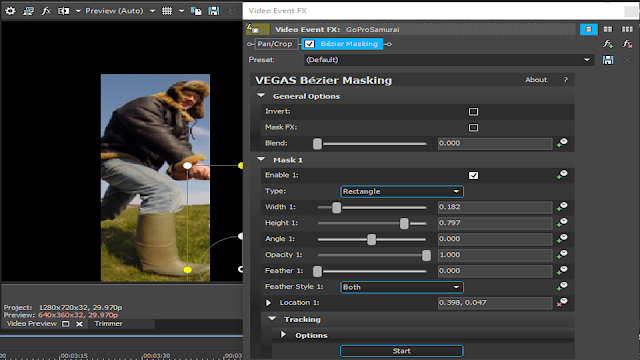The image size is (640, 360).
Task: Click the Plug-In Chain add FX icon
Action: coord(608,44)
